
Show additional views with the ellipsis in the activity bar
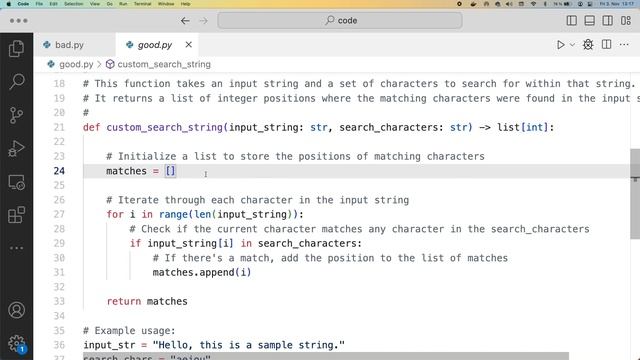point(16,248)
